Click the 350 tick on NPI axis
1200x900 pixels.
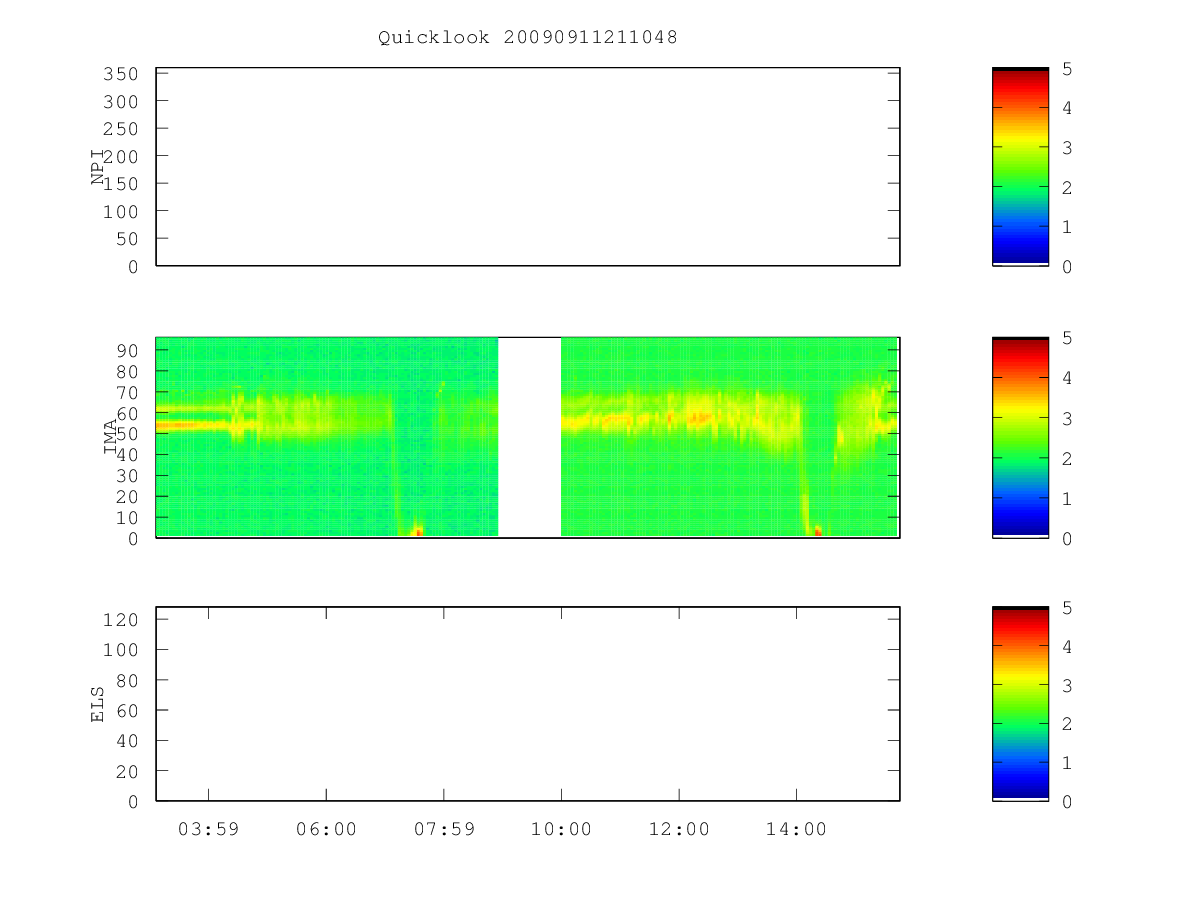click(x=119, y=74)
